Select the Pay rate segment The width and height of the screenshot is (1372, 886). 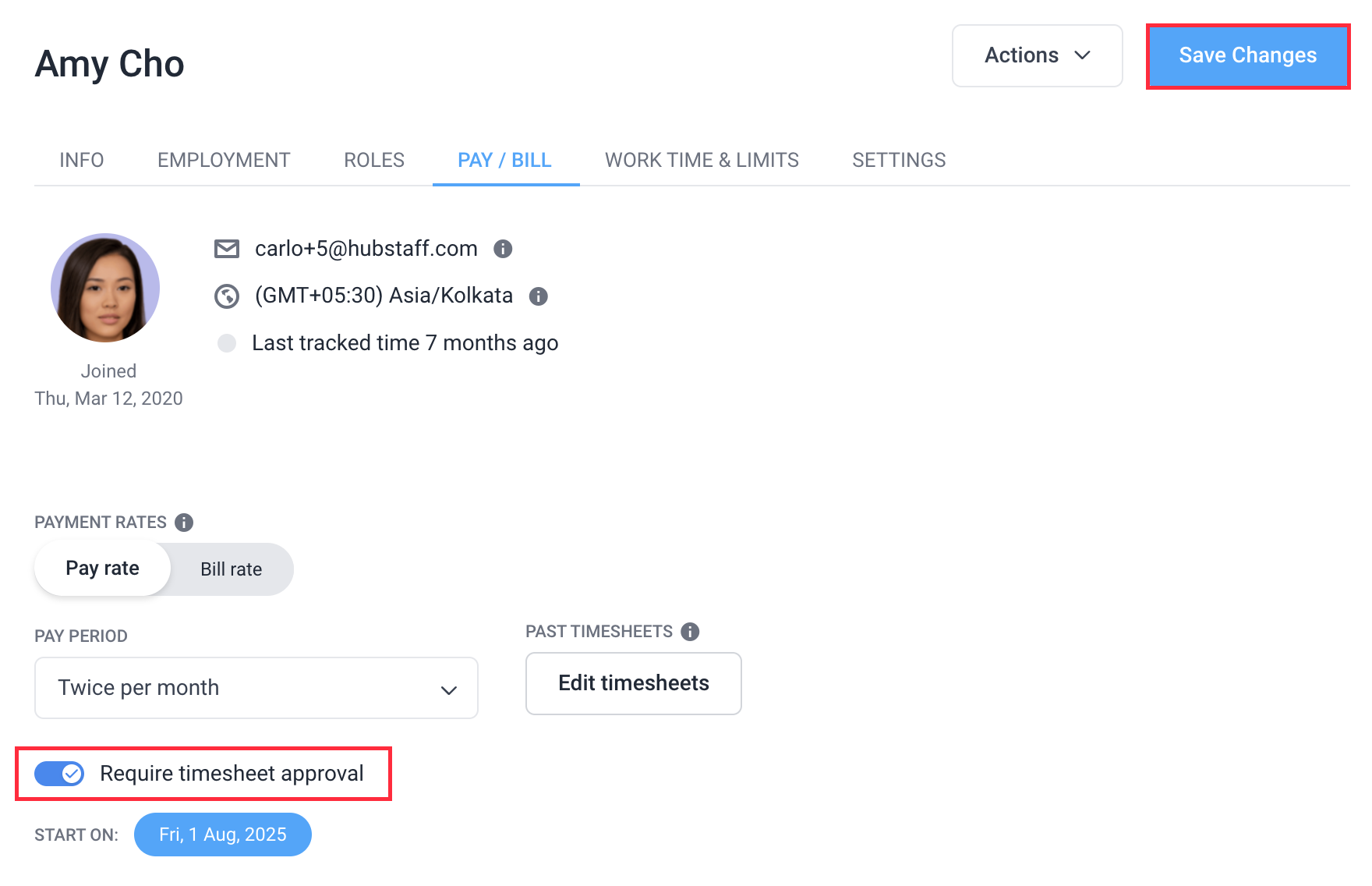click(x=102, y=569)
